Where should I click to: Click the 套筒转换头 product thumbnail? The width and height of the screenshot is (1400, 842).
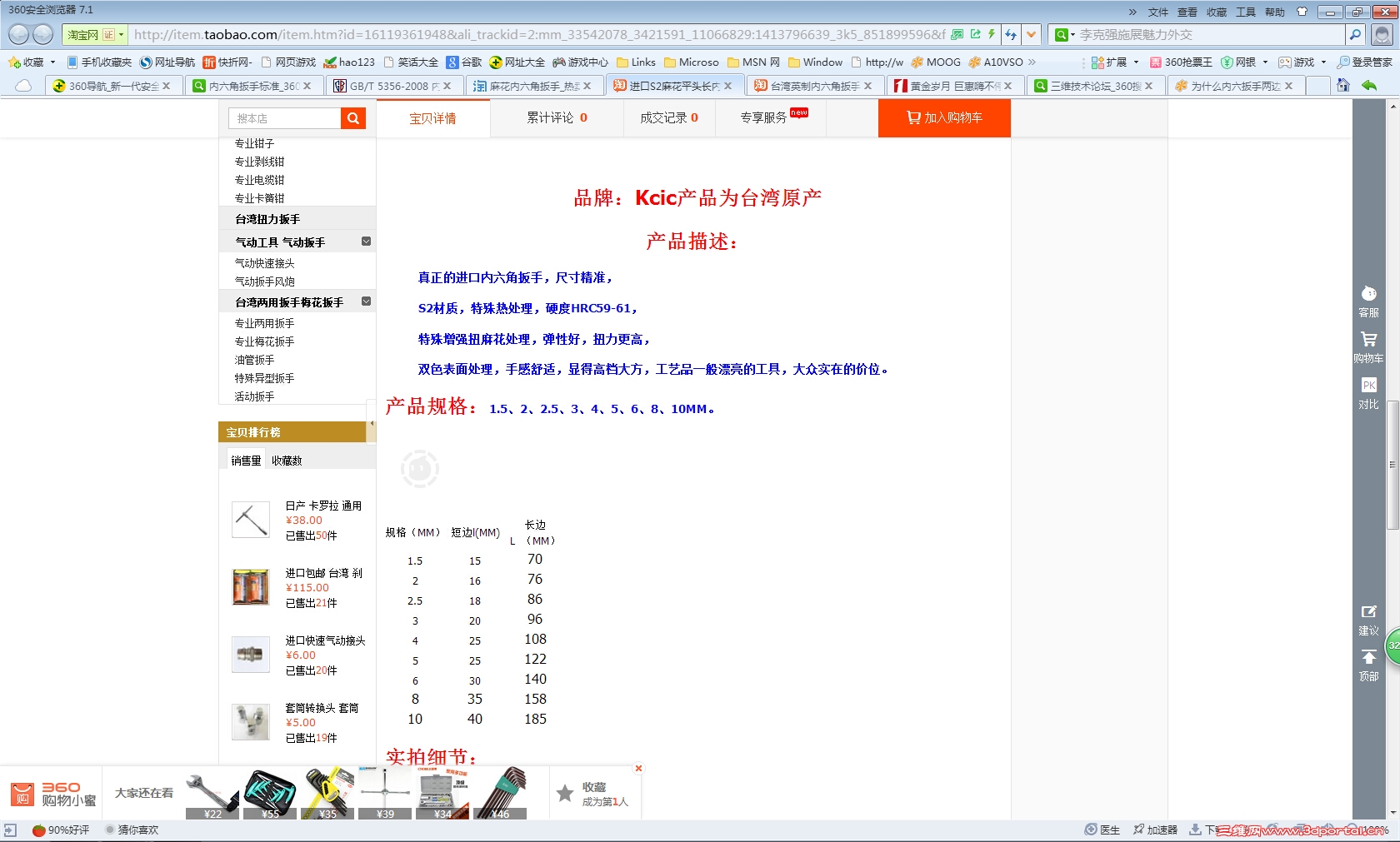[251, 722]
